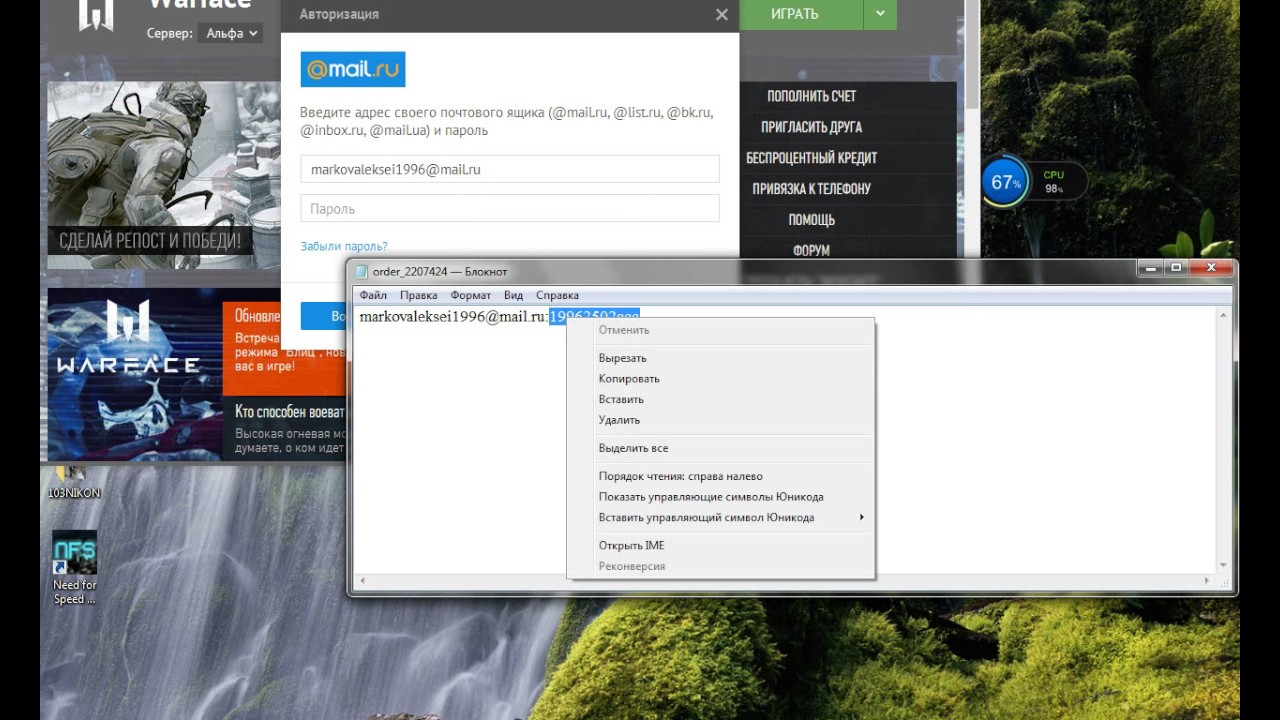Open the 103NIKON desktop folder
1280x720 pixels.
74,482
